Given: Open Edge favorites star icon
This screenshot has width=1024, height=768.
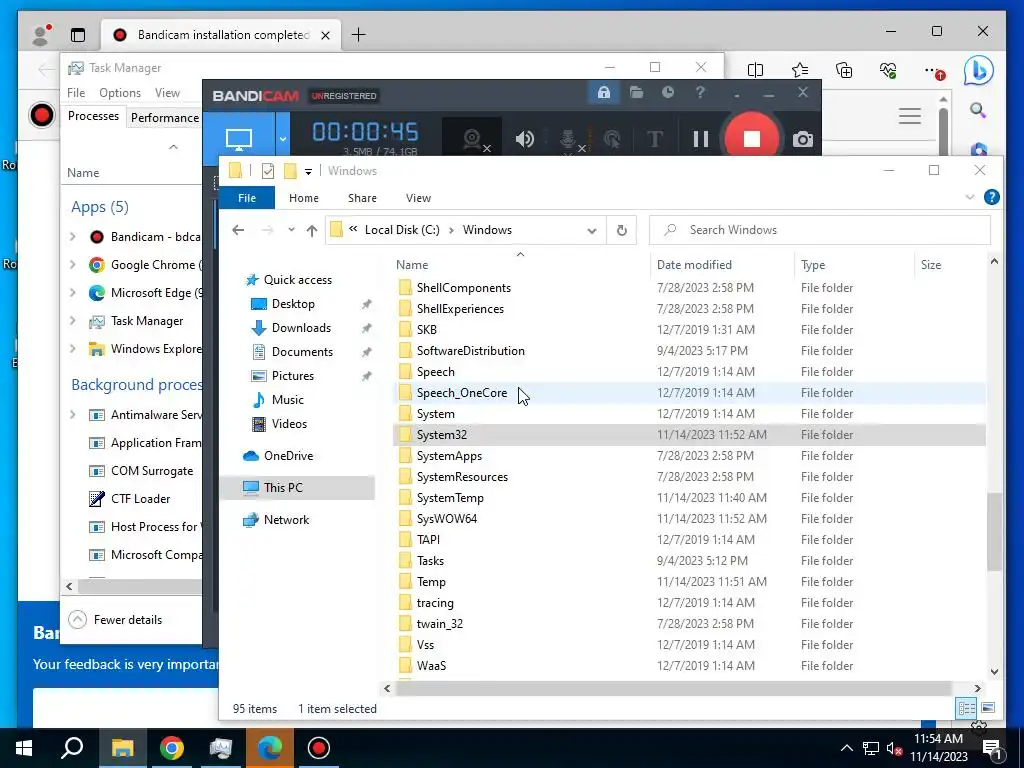Looking at the screenshot, I should [x=799, y=71].
